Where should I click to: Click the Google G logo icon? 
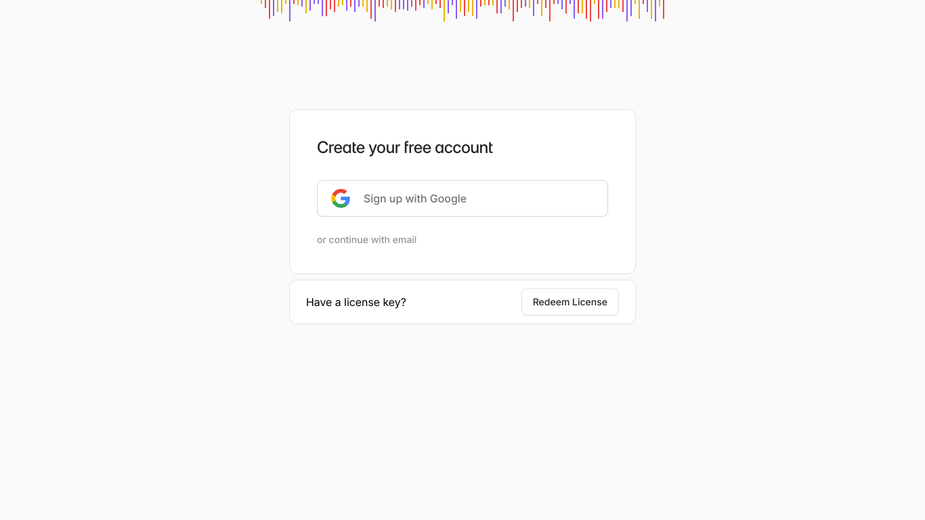(340, 198)
